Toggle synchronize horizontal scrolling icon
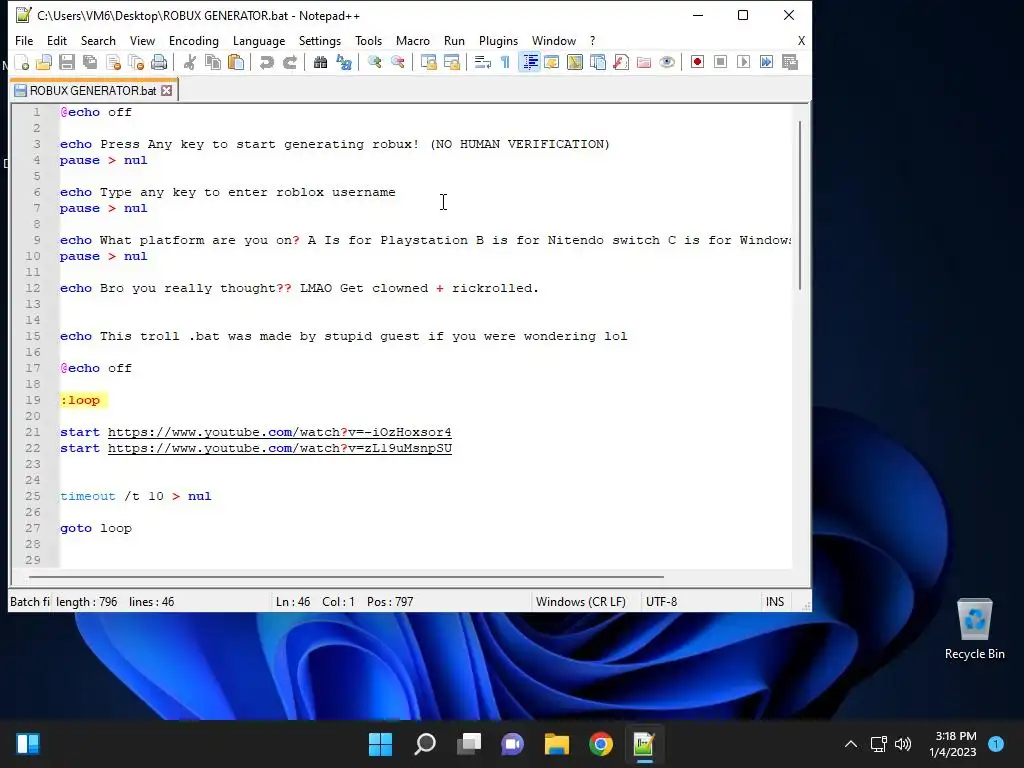The image size is (1024, 768). tap(452, 63)
